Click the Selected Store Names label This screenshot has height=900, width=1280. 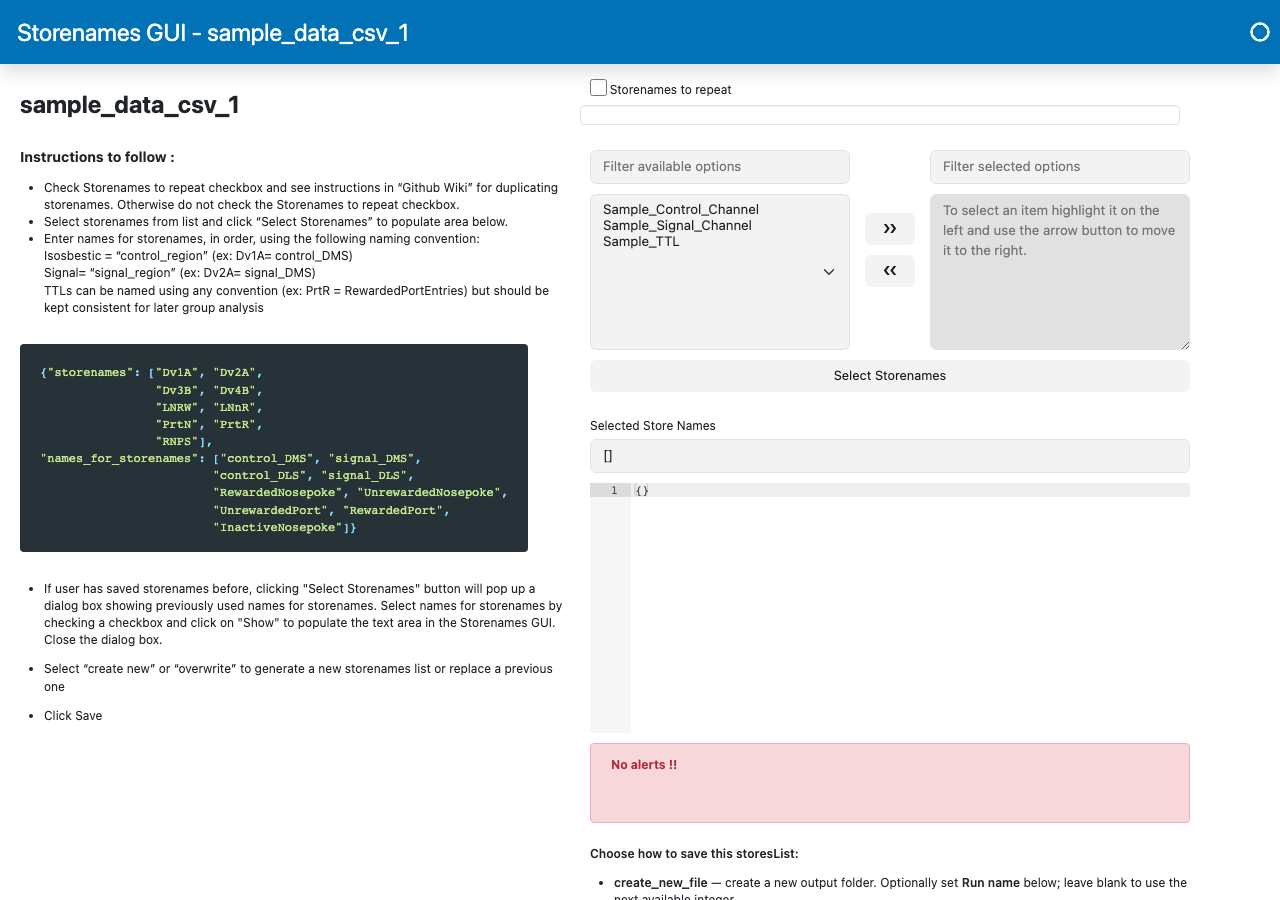click(653, 426)
